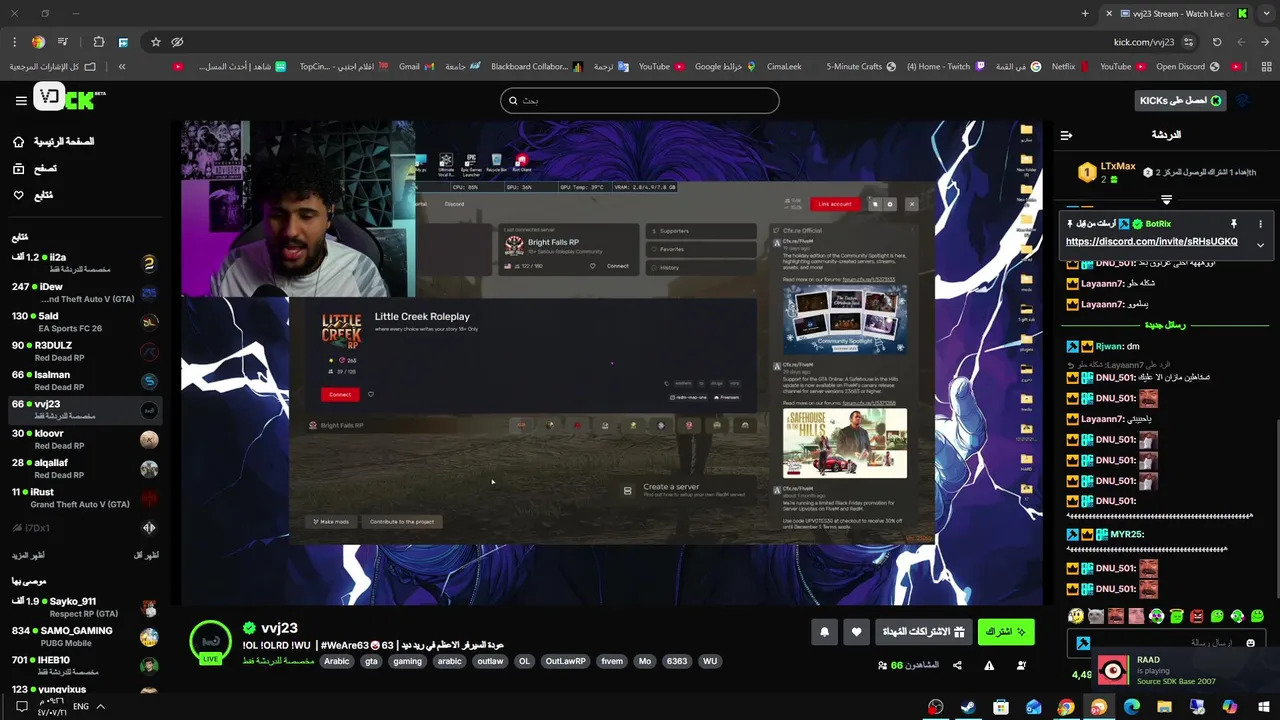Click the notification bell icon
This screenshot has height=720, width=1280.
824,632
